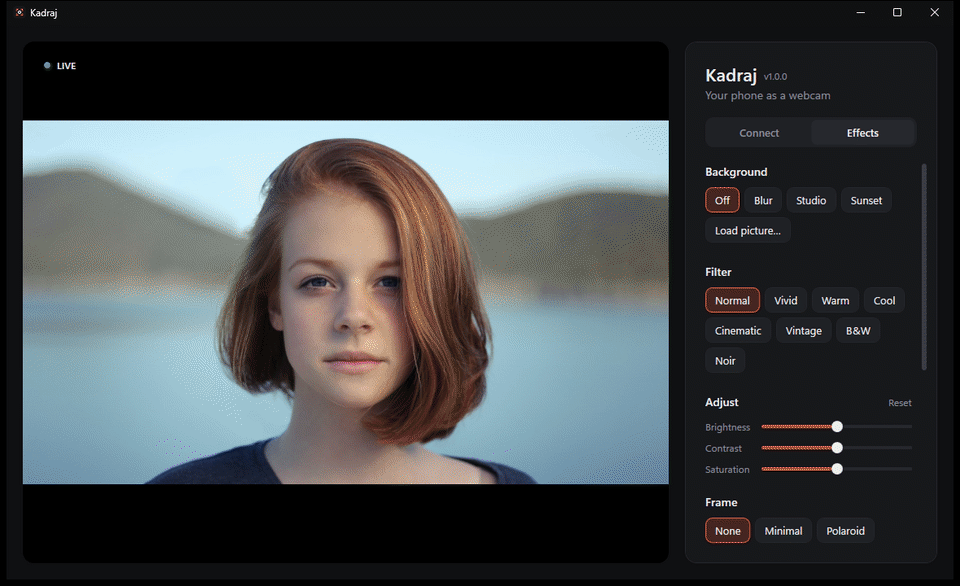Apply the Vivid filter
This screenshot has height=586, width=960.
tap(786, 300)
